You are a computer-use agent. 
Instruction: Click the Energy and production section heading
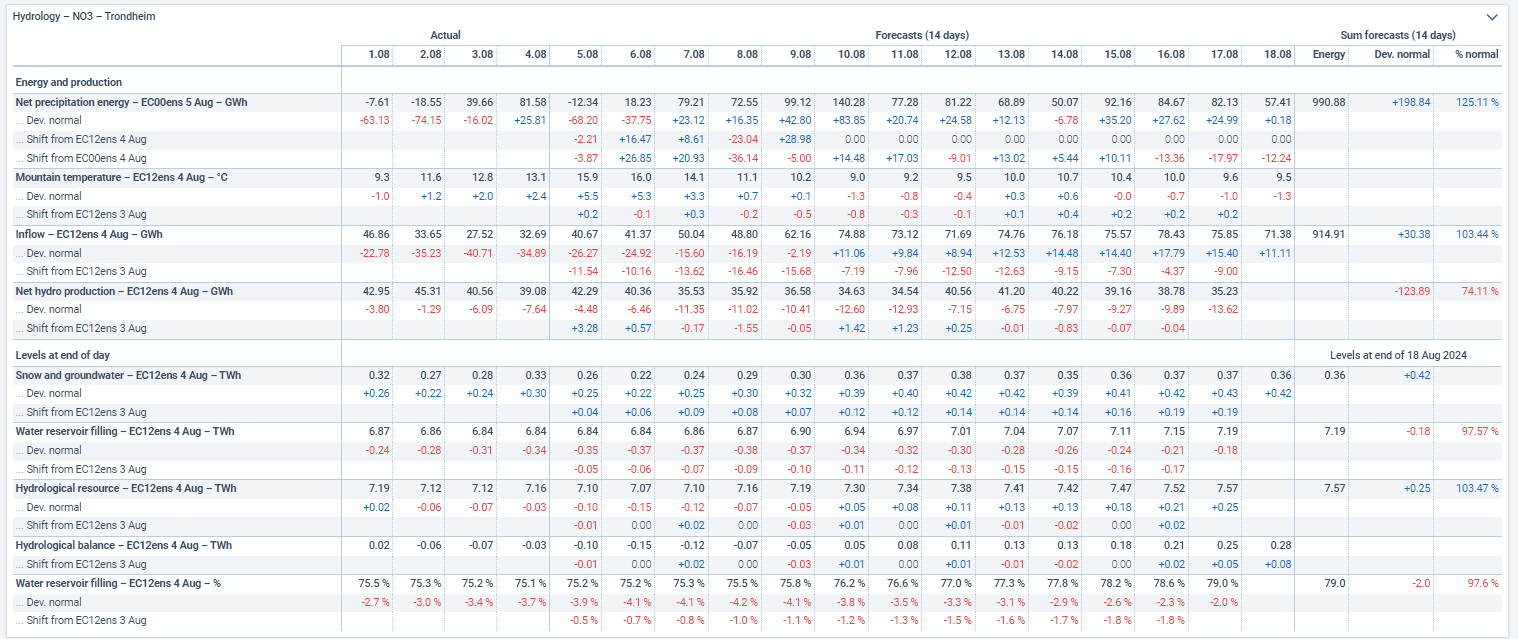69,82
